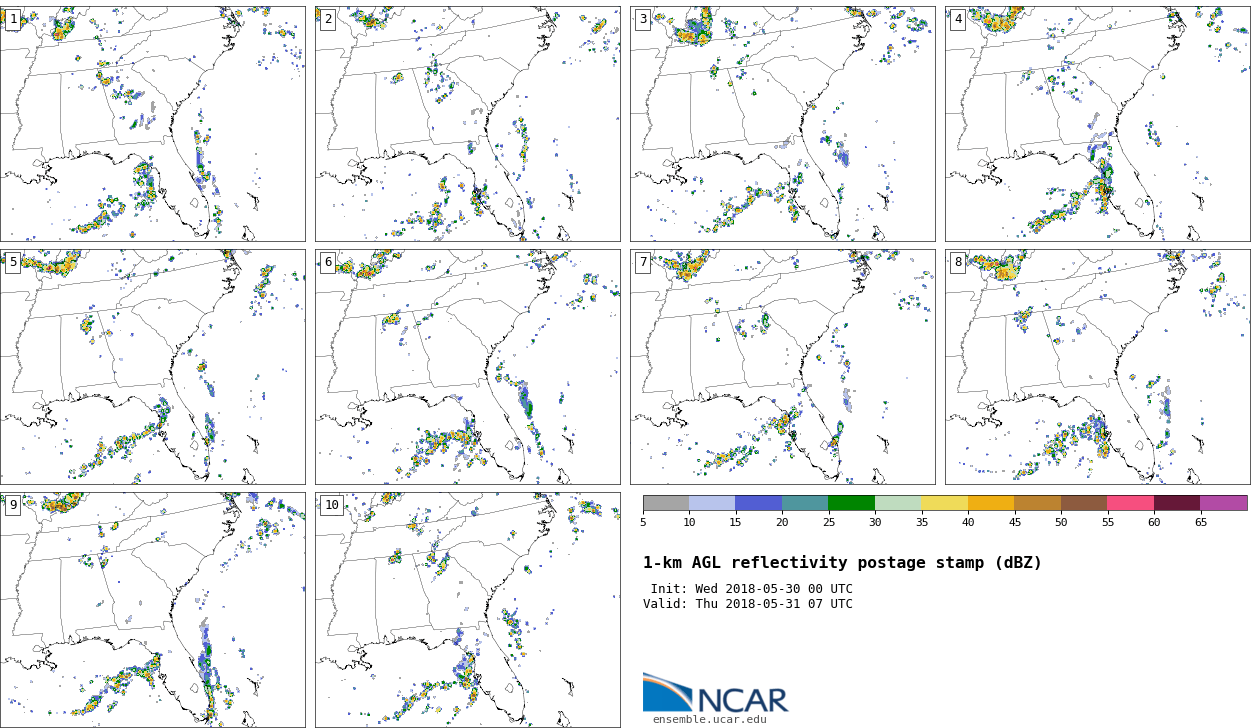1260x728 pixels.
Task: Click the NCAR logo
Action: coord(716,693)
